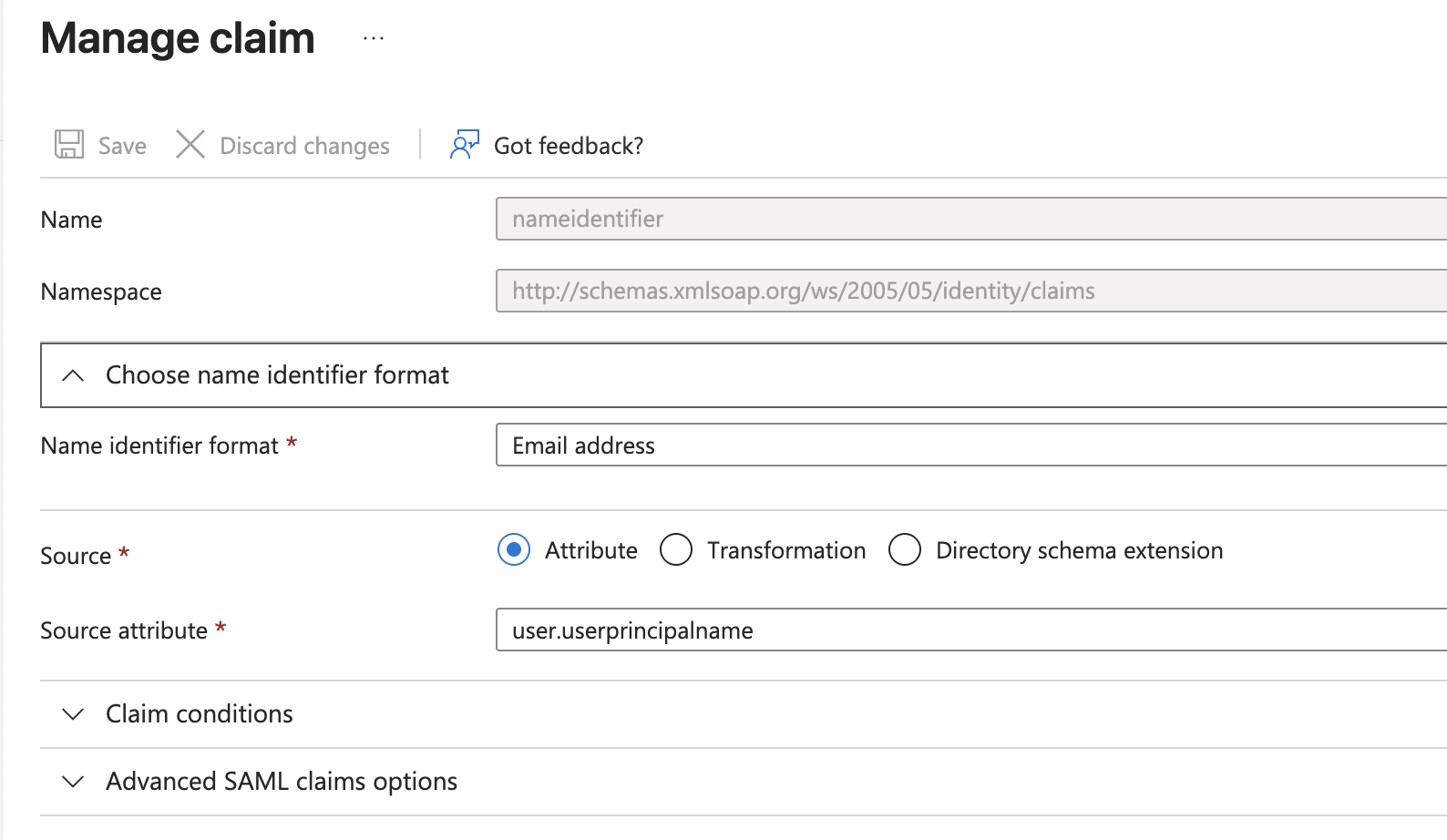
Task: Collapse the Choose name identifier format section title
Action: pos(277,375)
